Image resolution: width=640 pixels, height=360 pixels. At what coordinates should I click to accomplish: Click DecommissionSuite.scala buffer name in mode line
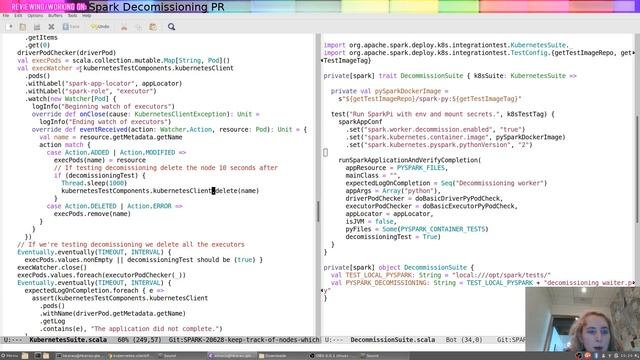pyautogui.click(x=393, y=340)
